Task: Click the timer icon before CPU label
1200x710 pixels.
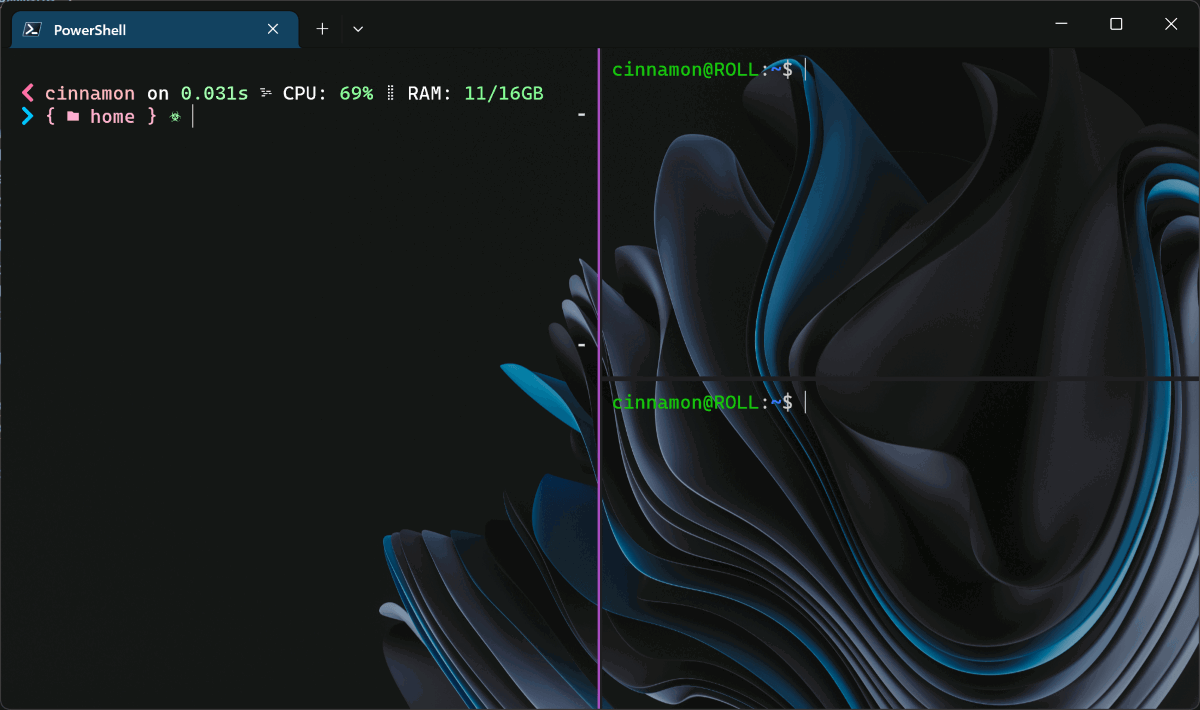Action: 266,93
